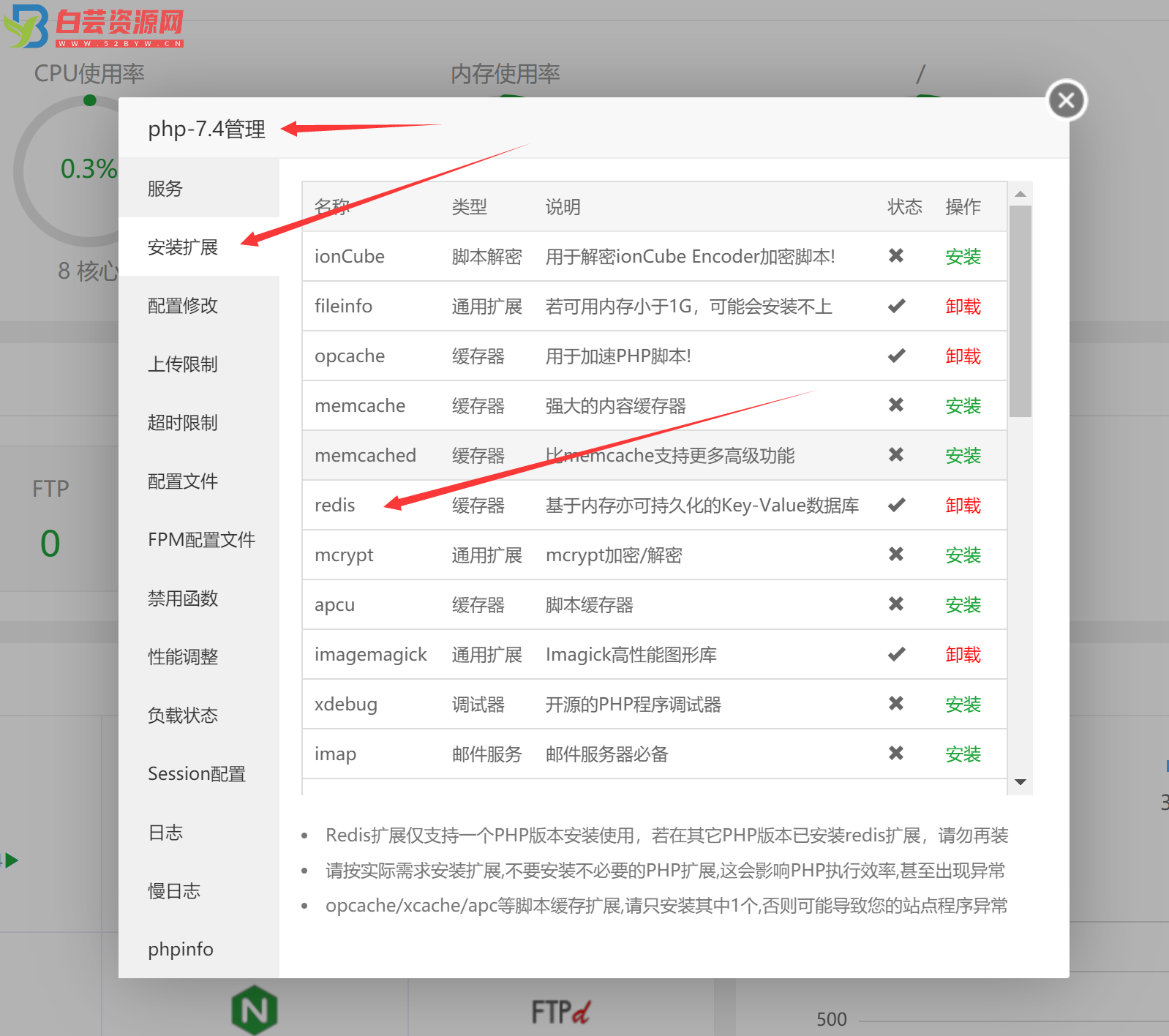Click the opcache installed checkmark icon
Viewport: 1169px width, 1036px height.
click(x=896, y=356)
